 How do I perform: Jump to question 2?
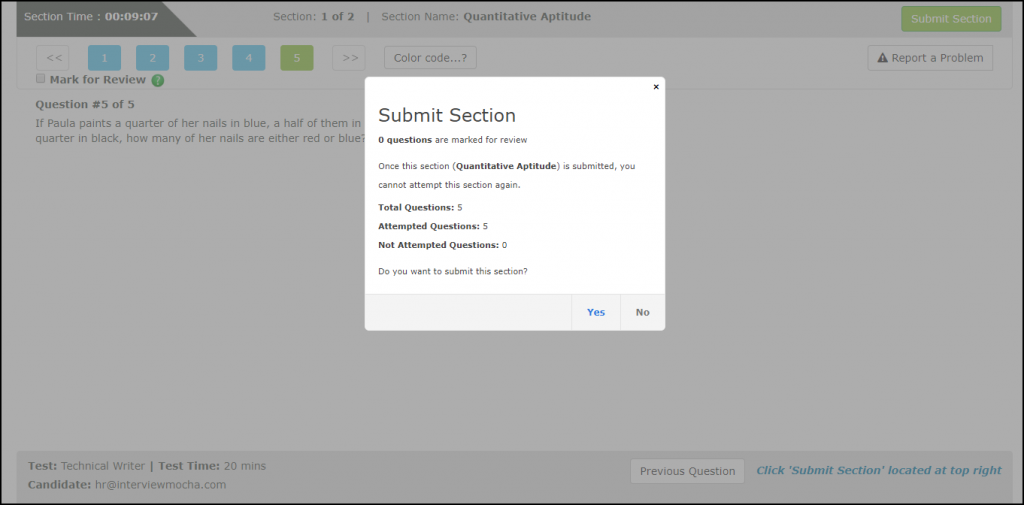point(153,58)
